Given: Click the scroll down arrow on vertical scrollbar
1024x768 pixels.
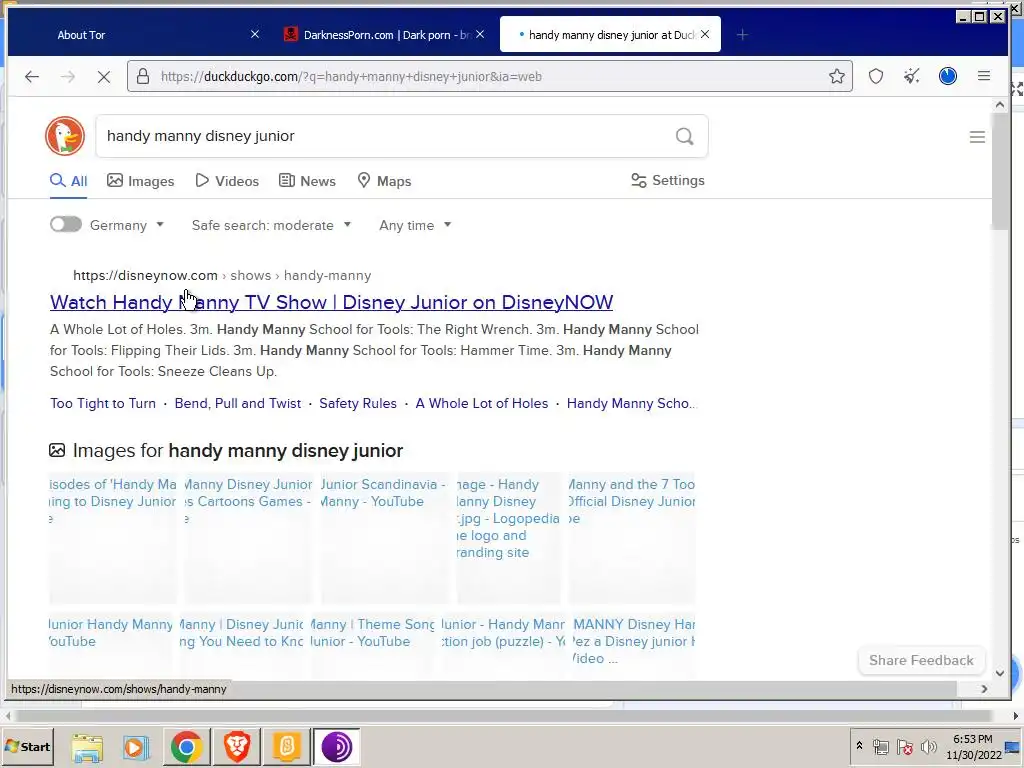Looking at the screenshot, I should (999, 673).
